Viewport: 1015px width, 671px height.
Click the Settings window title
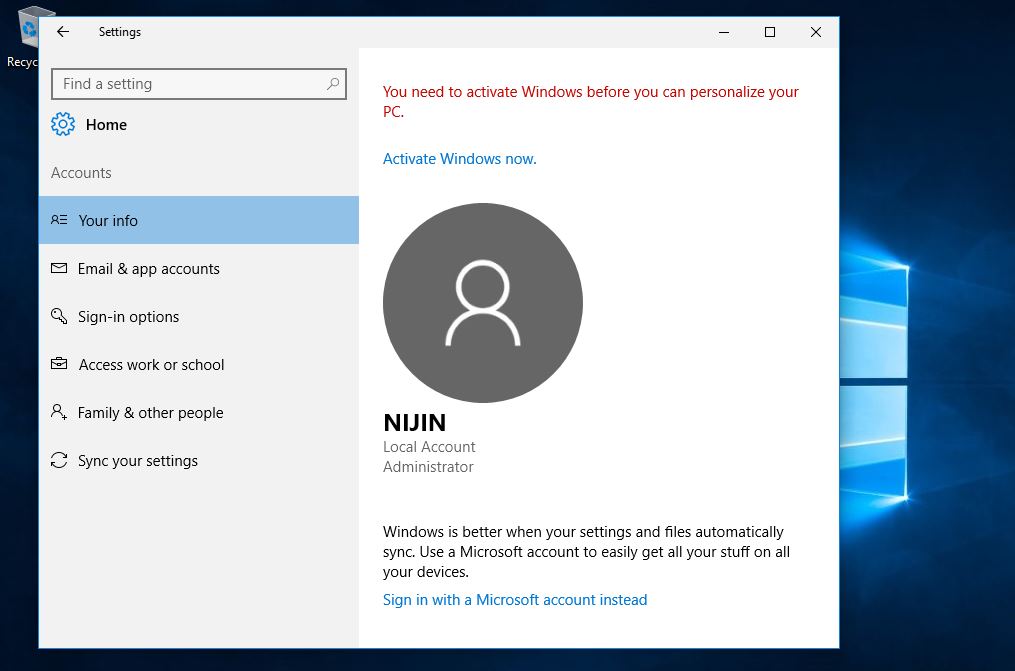120,32
